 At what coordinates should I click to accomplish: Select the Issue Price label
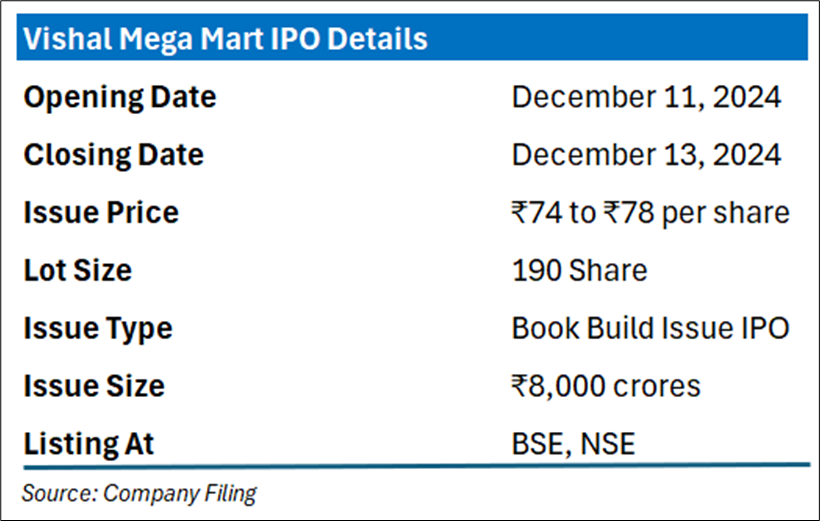click(x=101, y=213)
